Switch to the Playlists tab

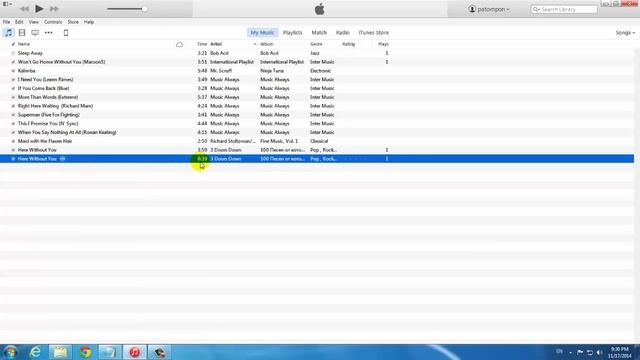pyautogui.click(x=293, y=33)
